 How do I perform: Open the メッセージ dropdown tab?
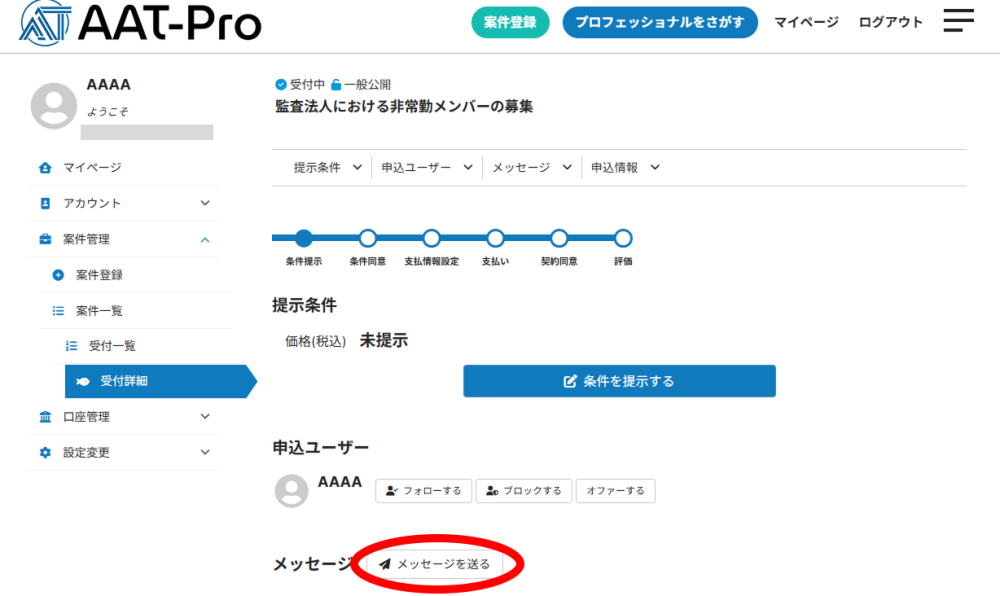click(531, 168)
